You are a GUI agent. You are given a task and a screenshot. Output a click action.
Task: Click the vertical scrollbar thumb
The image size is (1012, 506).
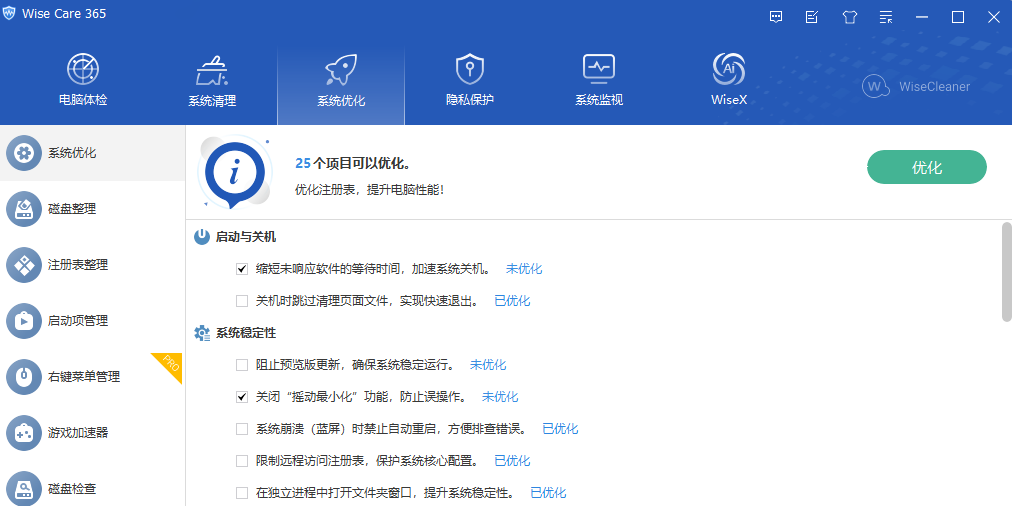click(x=1006, y=272)
